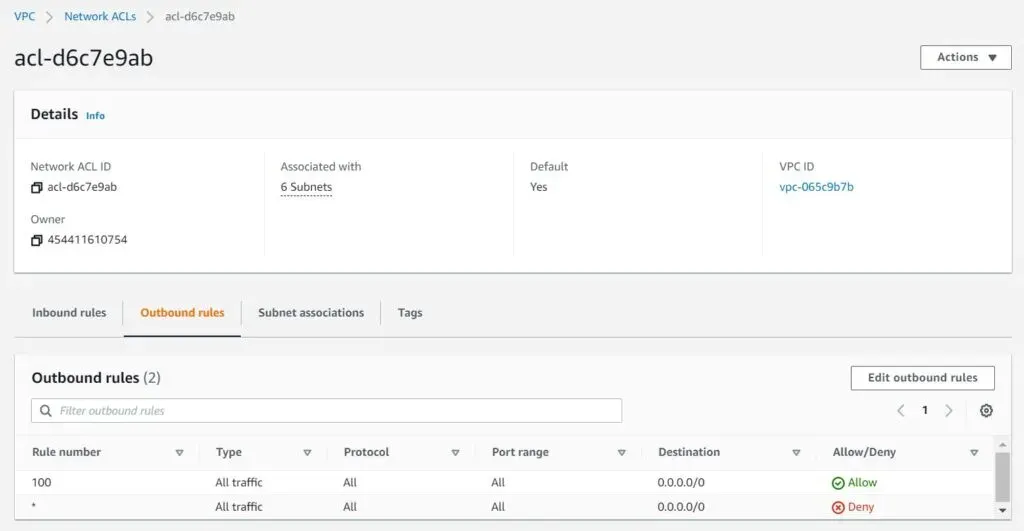The width and height of the screenshot is (1024, 531).
Task: Click the table vertical scrollbar thumb
Action: coord(1002,476)
